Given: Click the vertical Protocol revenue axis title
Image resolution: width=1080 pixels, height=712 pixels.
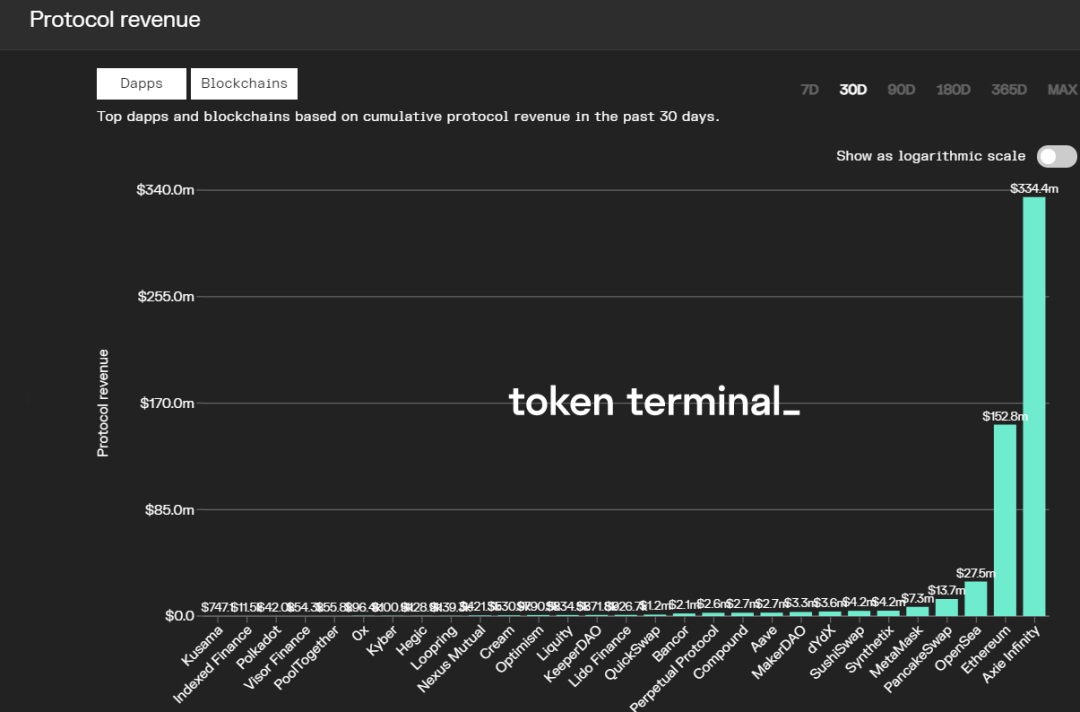Looking at the screenshot, I should [103, 403].
